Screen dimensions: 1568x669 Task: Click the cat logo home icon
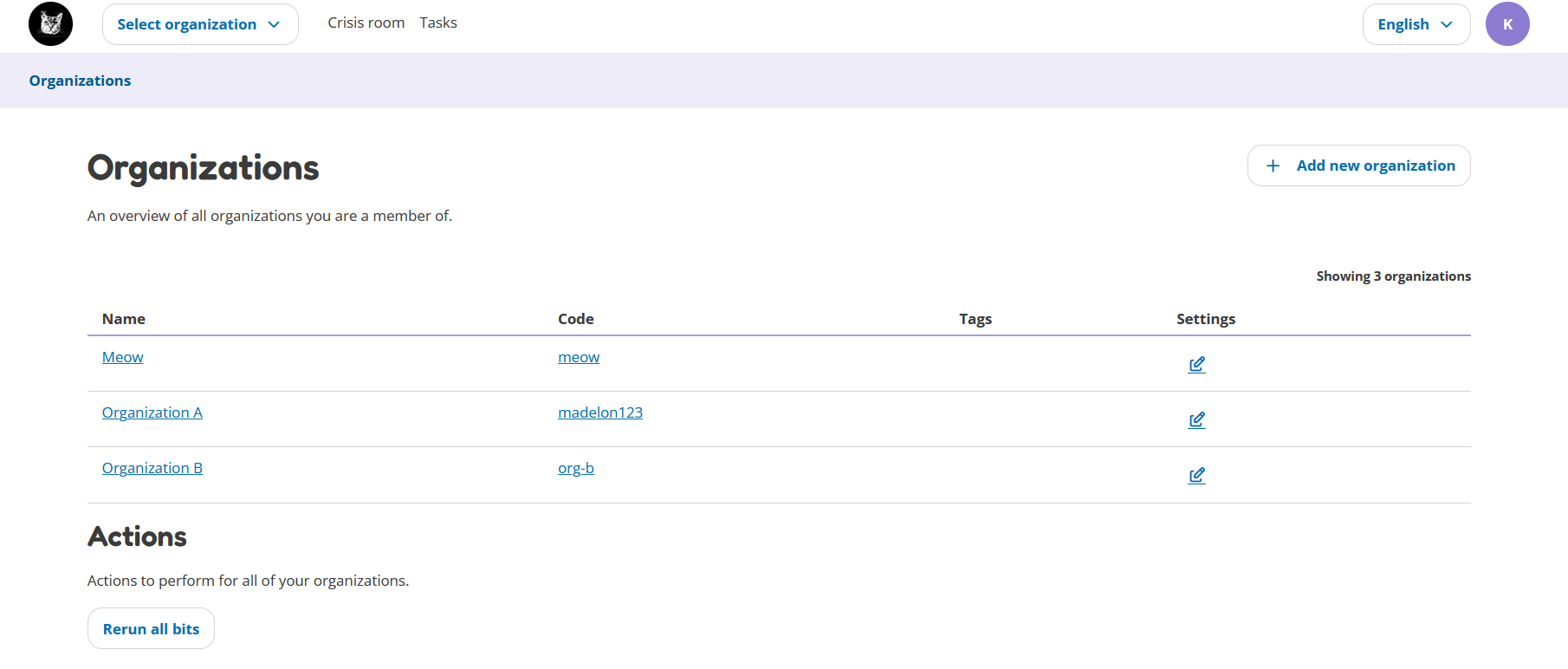coord(50,24)
